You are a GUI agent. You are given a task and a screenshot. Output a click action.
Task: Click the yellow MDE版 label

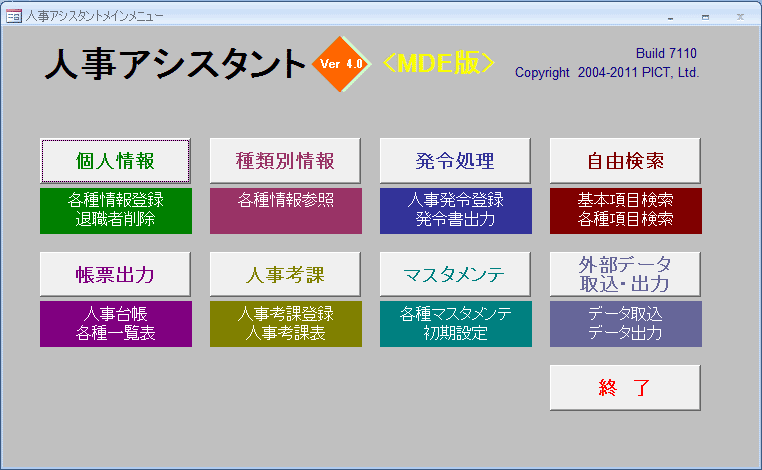(439, 63)
